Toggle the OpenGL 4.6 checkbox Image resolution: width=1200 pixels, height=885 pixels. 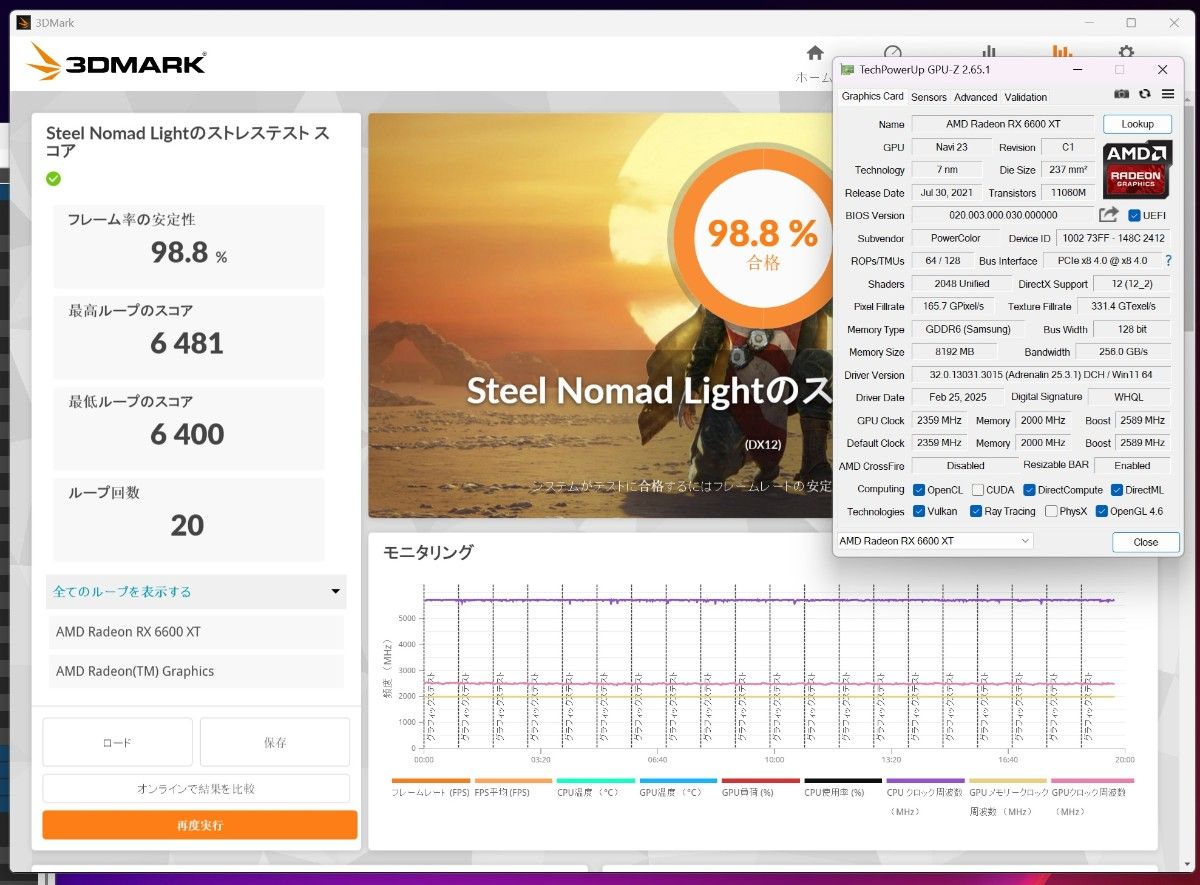[x=1102, y=511]
